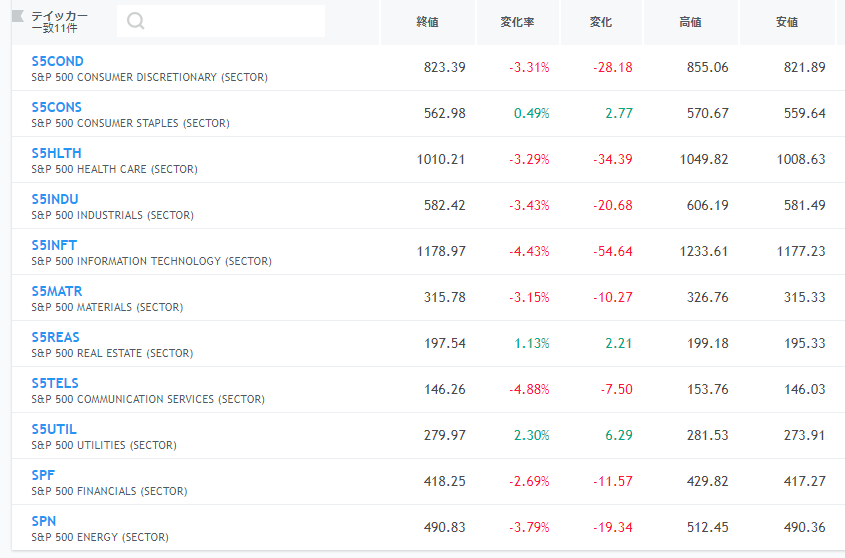845x558 pixels.
Task: Click the ティッカー column header label
Action: (x=59, y=16)
